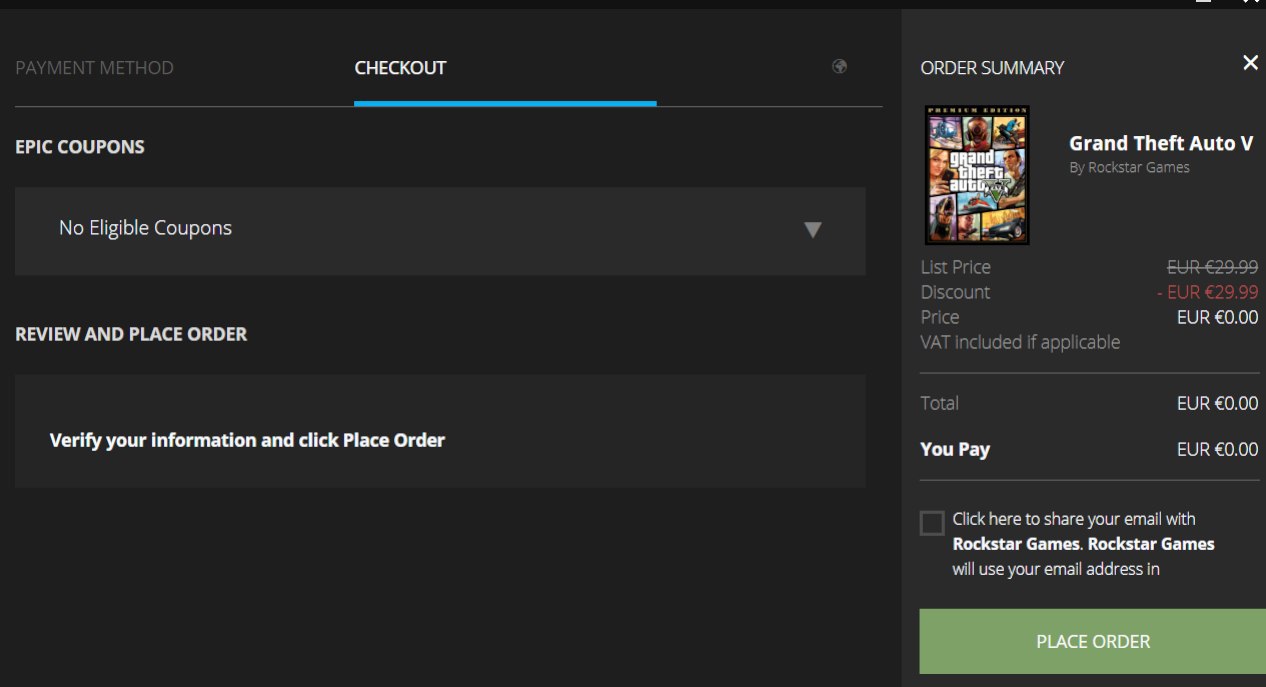The width and height of the screenshot is (1266, 687).
Task: Click the Order Summary heading
Action: [992, 68]
